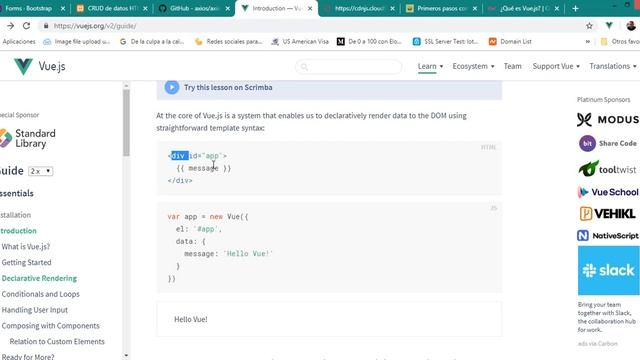Open the De la culpa a la cal bookmark
The image size is (640, 360).
[x=152, y=42]
